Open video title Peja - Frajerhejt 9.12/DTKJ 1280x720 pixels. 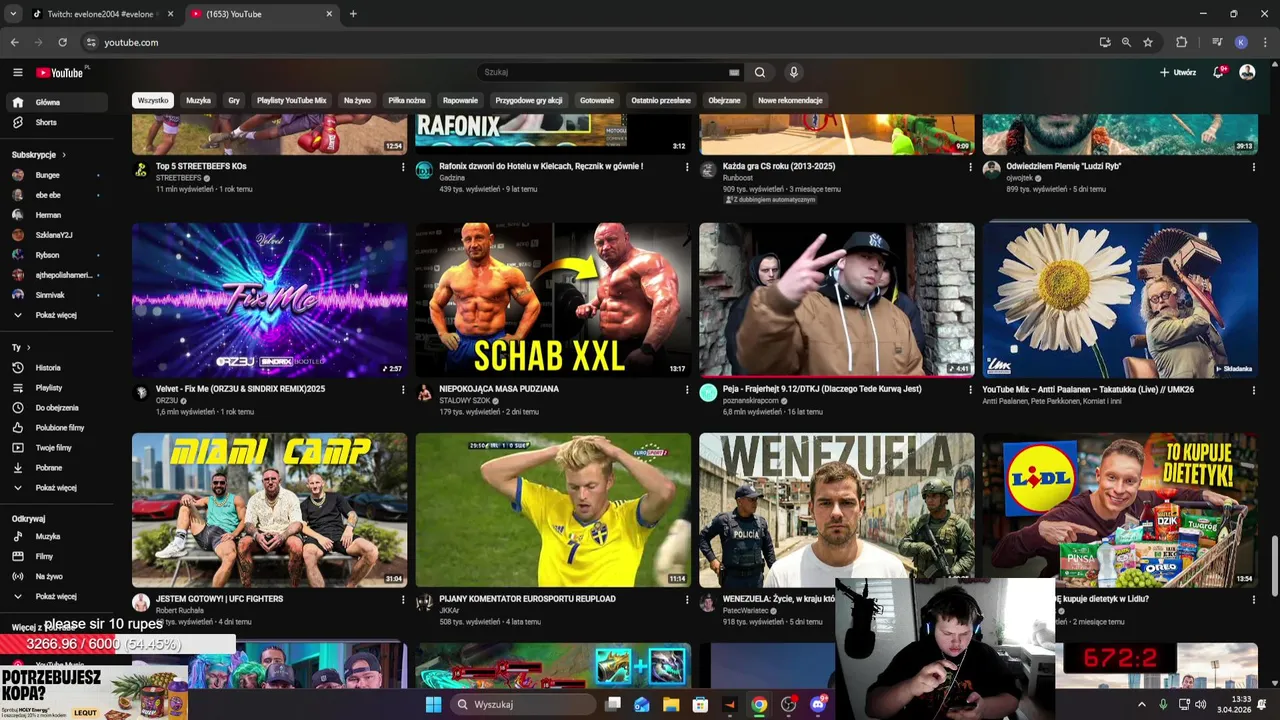pos(822,389)
